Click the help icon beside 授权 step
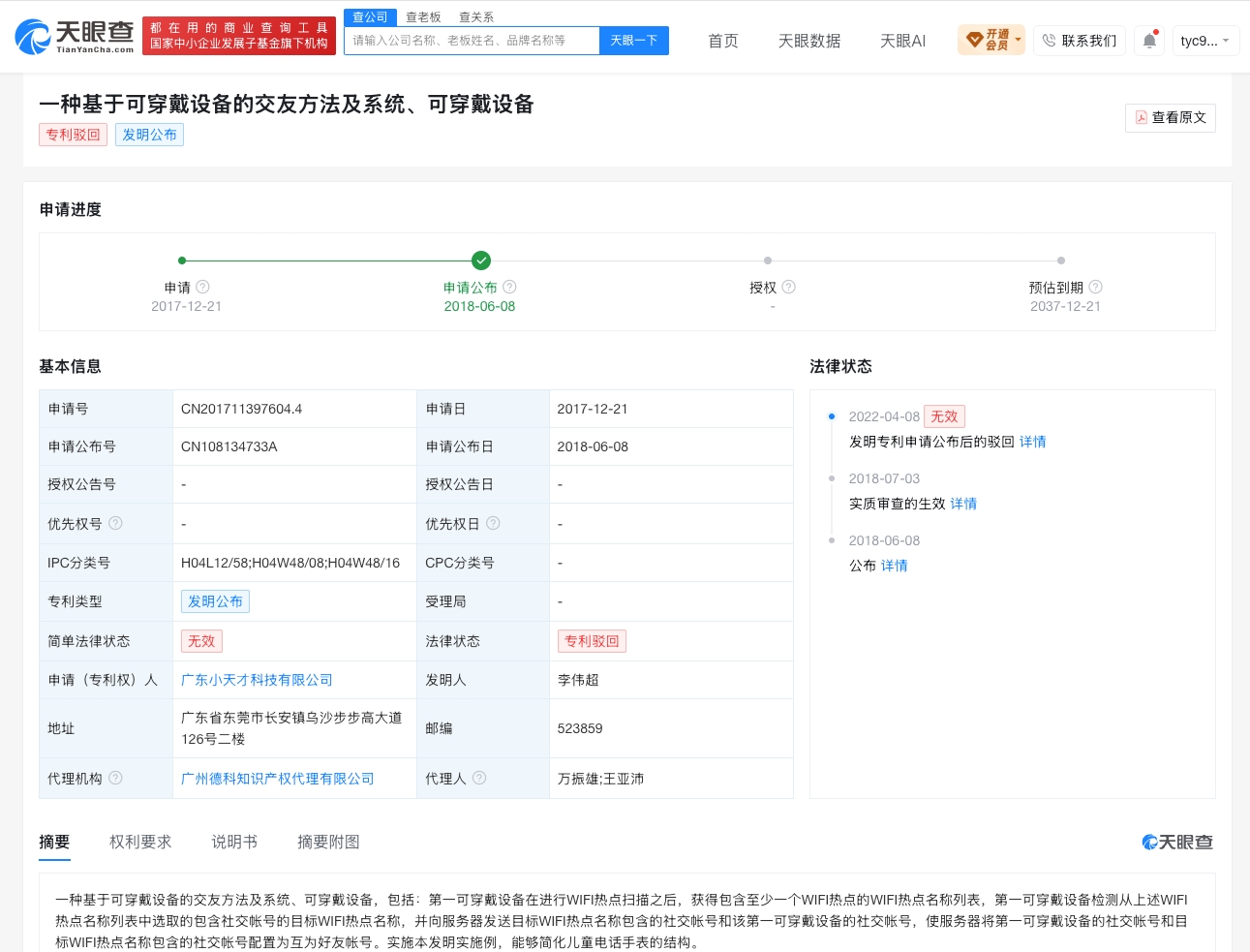Screen dimensions: 1250x952 click(788, 287)
